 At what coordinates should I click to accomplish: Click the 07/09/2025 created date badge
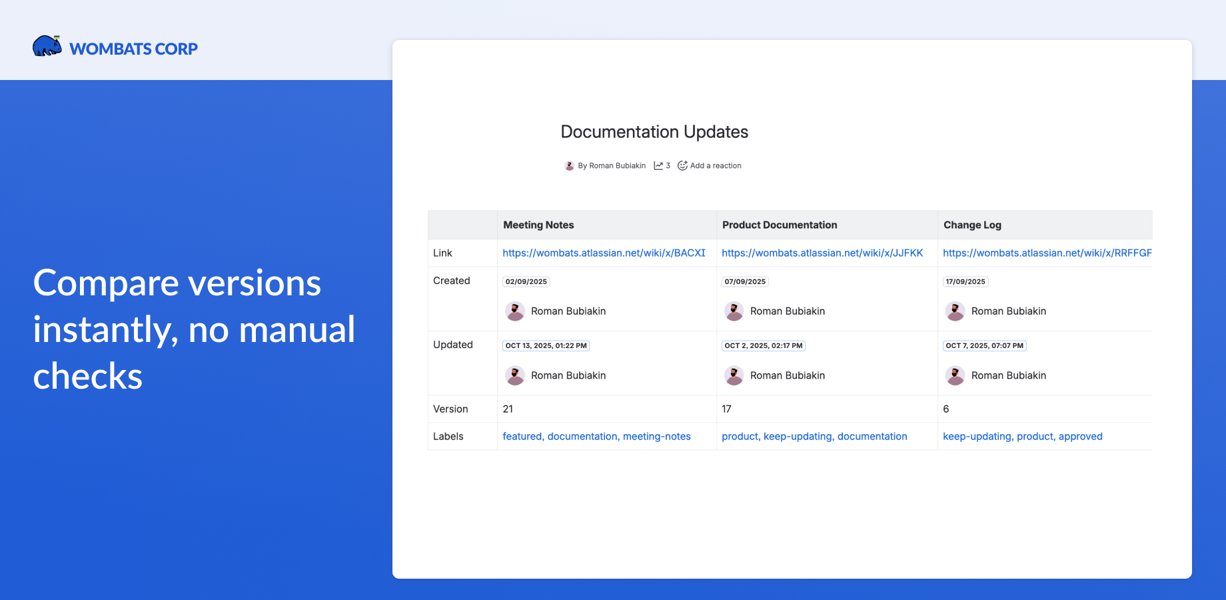tap(745, 282)
